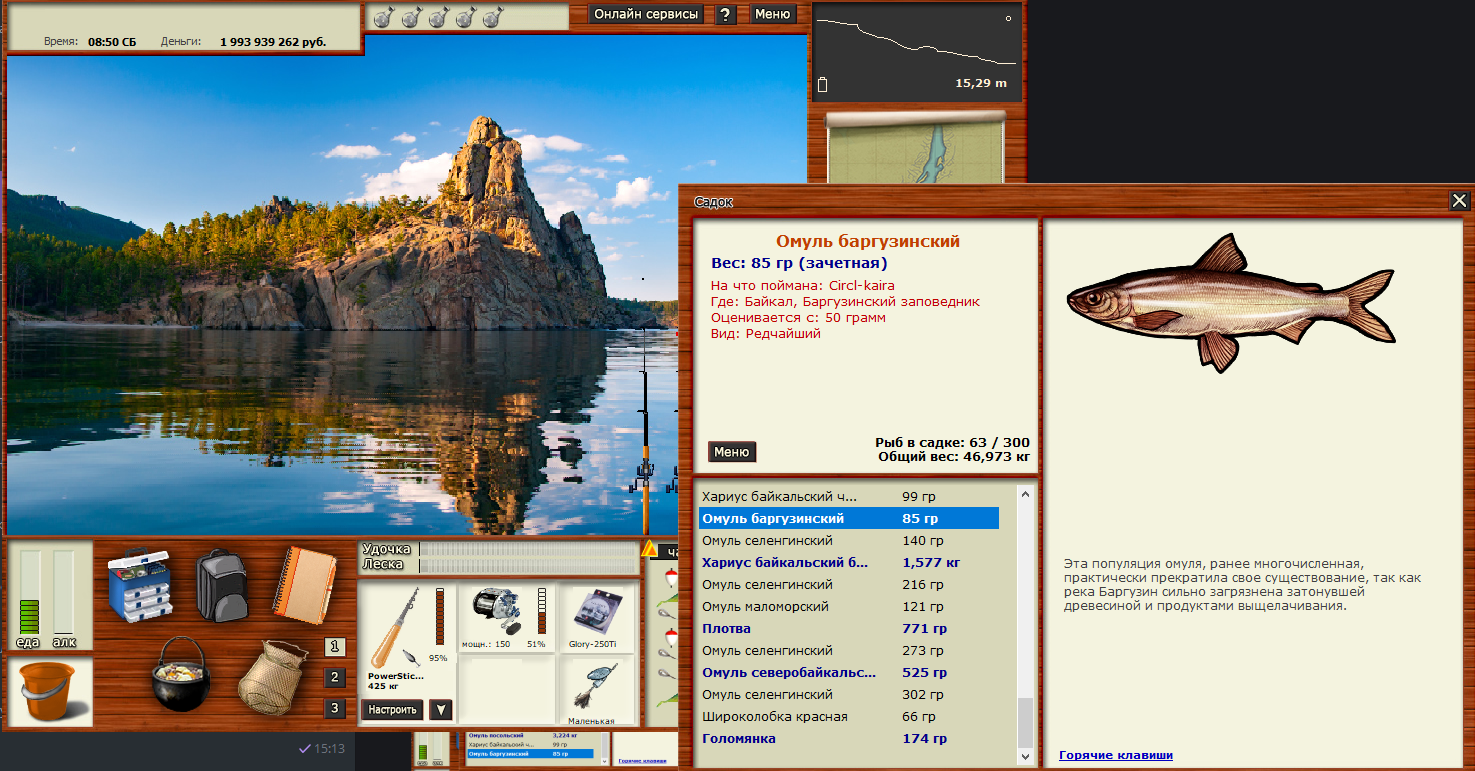Switch to tackle set 1
1475x771 pixels.
336,647
